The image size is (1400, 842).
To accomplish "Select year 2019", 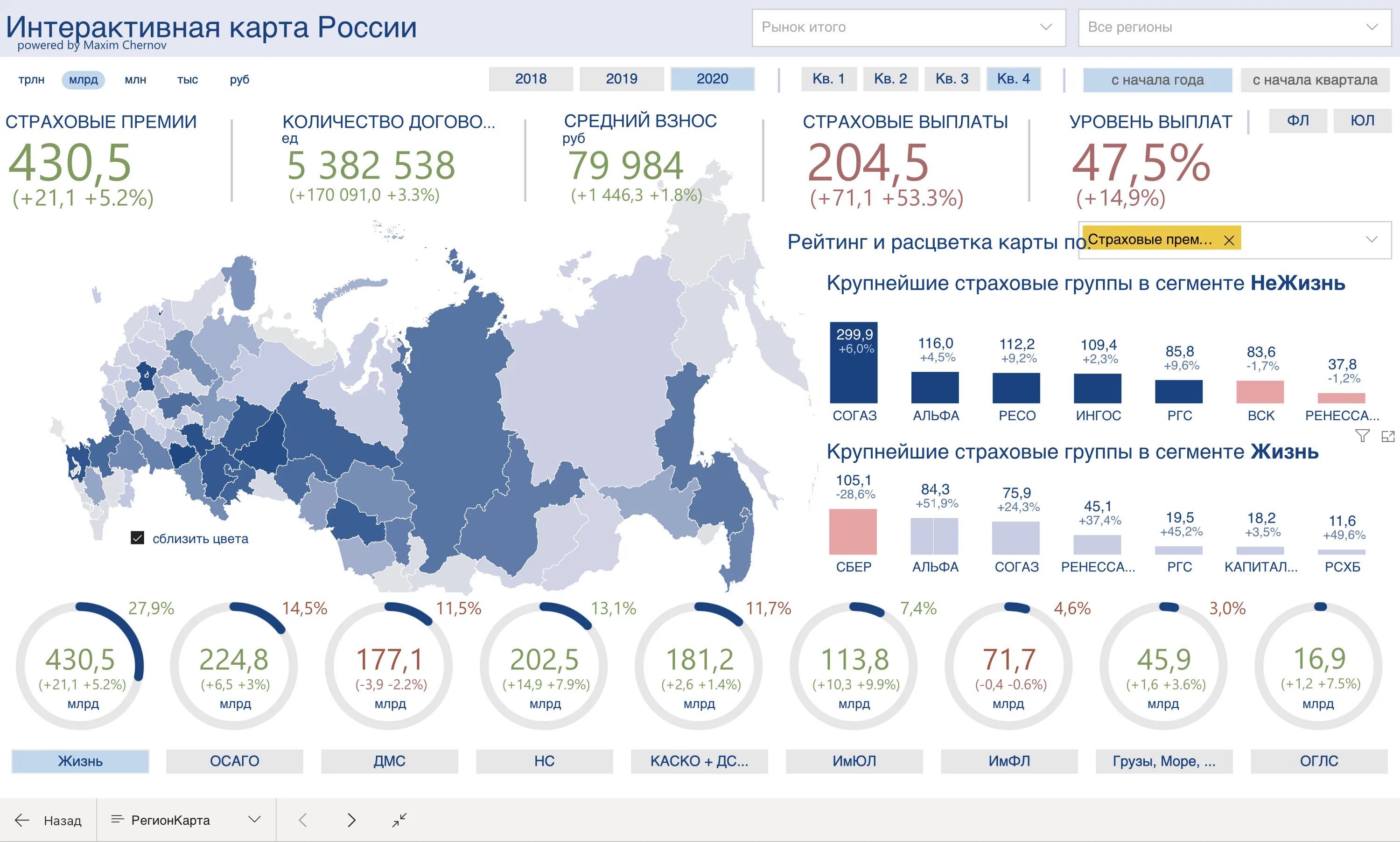I will 622,79.
